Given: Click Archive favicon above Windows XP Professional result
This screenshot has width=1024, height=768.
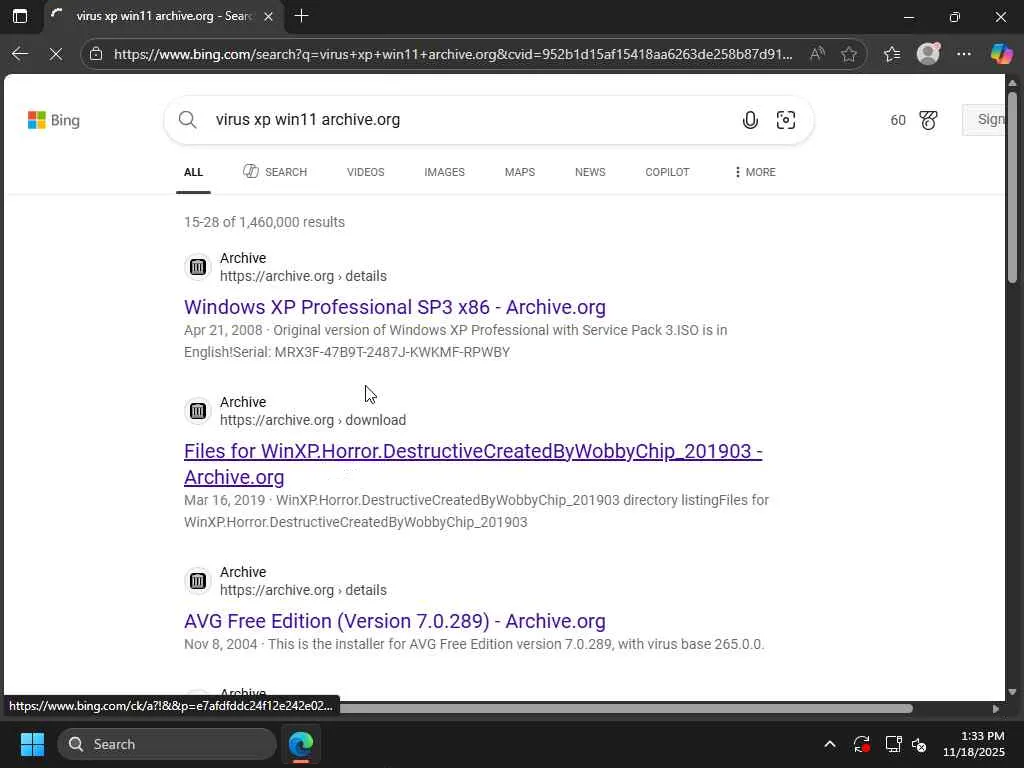Looking at the screenshot, I should click(x=197, y=267).
